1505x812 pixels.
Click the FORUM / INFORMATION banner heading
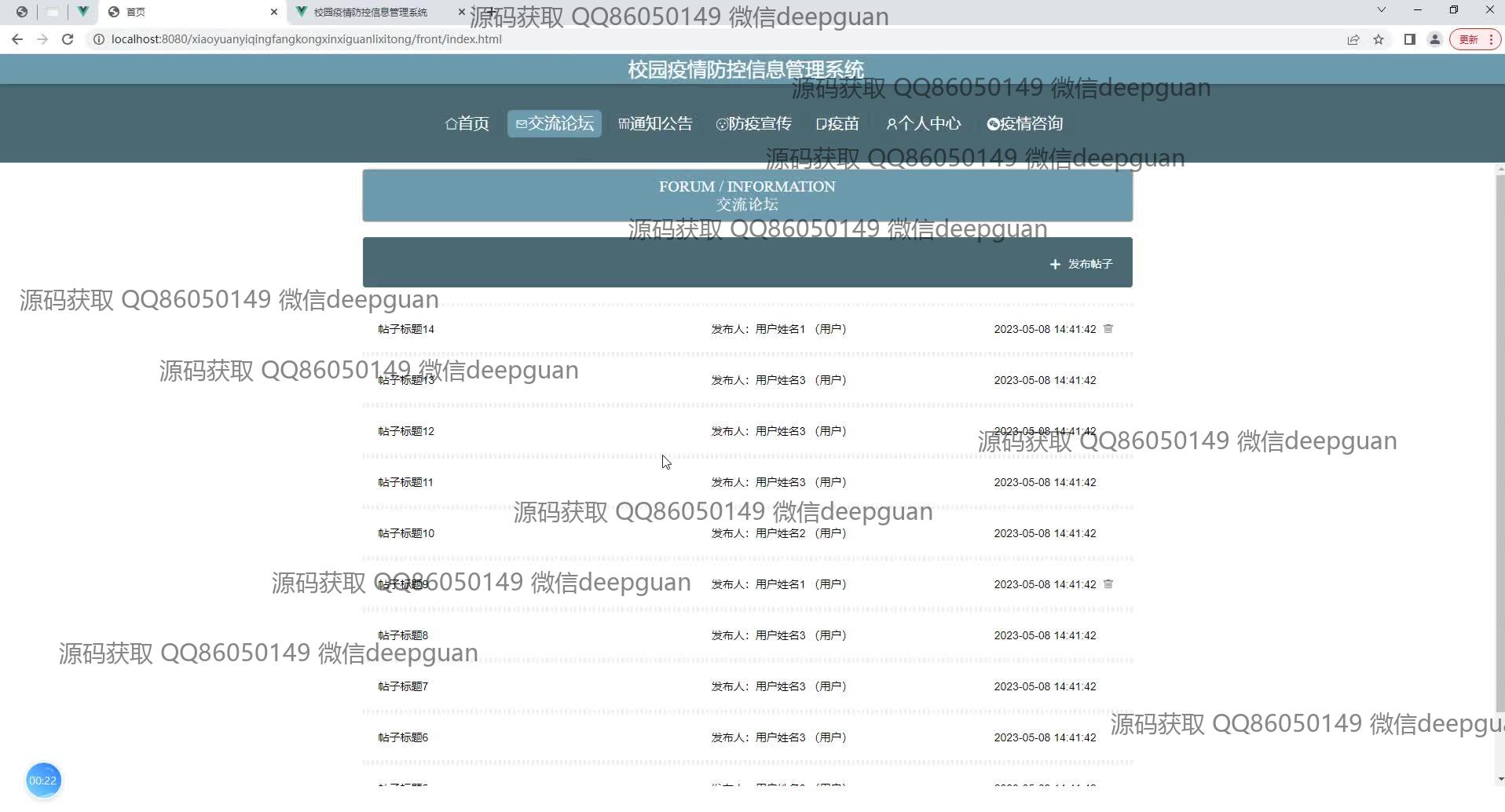click(x=747, y=186)
